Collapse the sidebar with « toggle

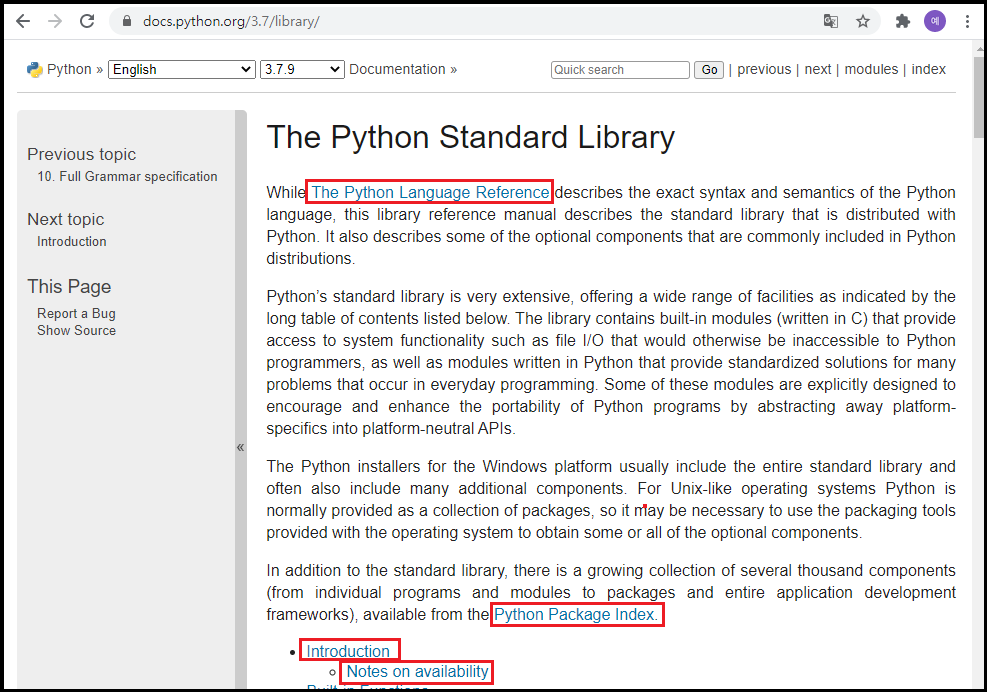pyautogui.click(x=240, y=447)
